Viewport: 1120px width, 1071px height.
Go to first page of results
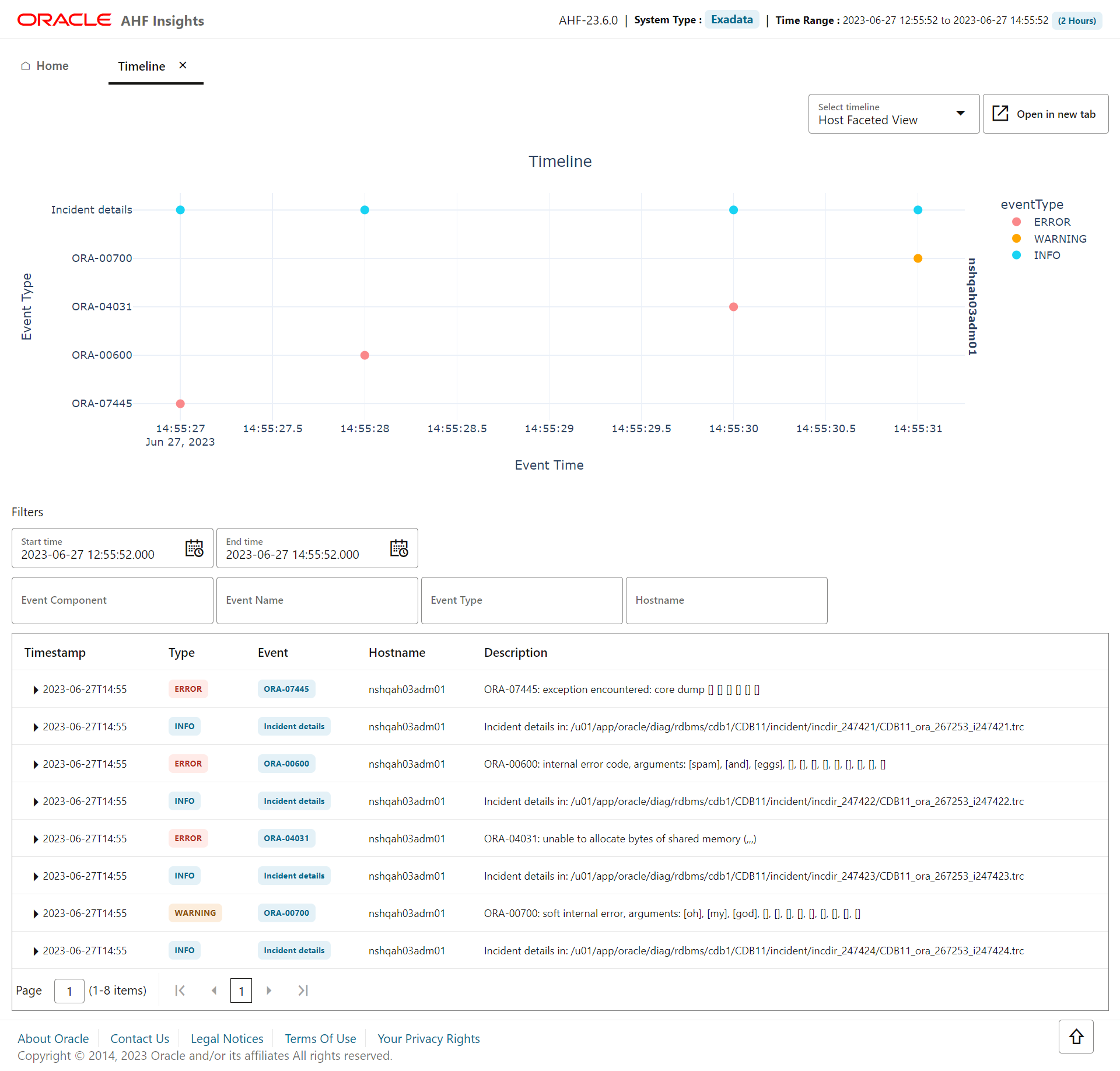click(x=180, y=991)
